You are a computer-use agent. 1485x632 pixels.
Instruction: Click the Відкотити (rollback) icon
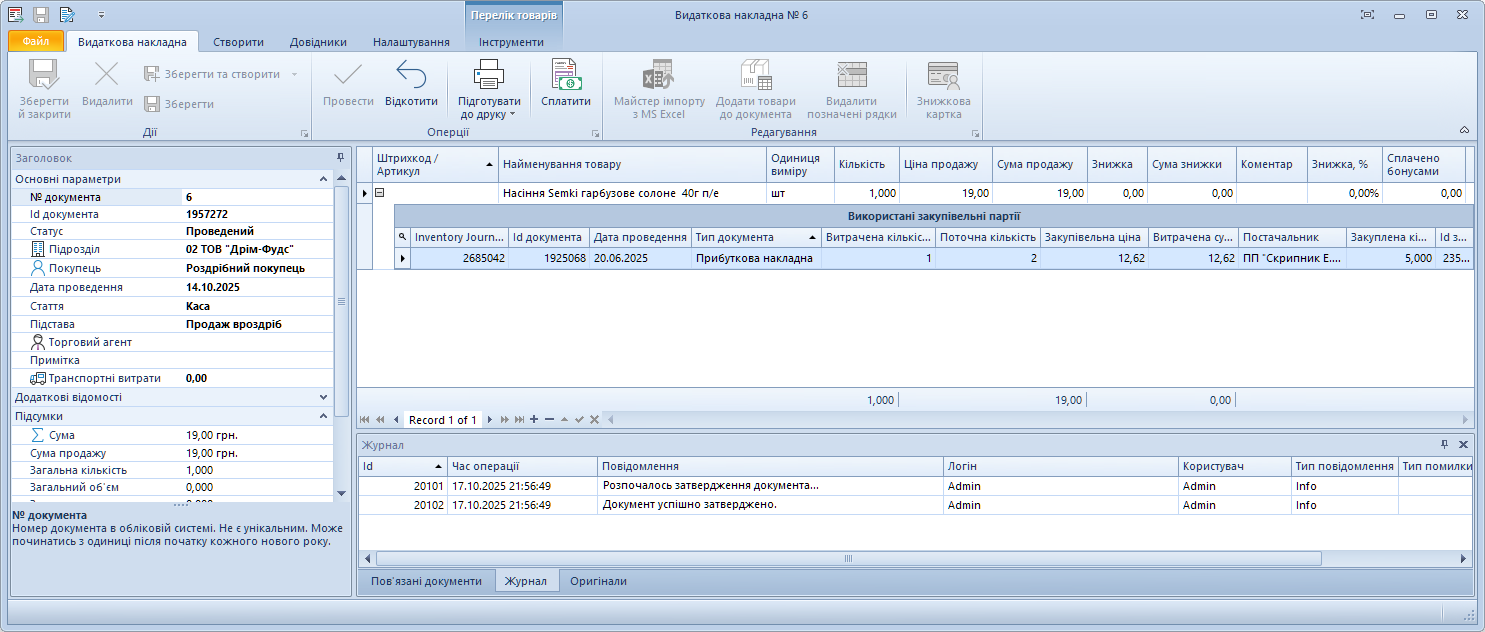pos(411,75)
